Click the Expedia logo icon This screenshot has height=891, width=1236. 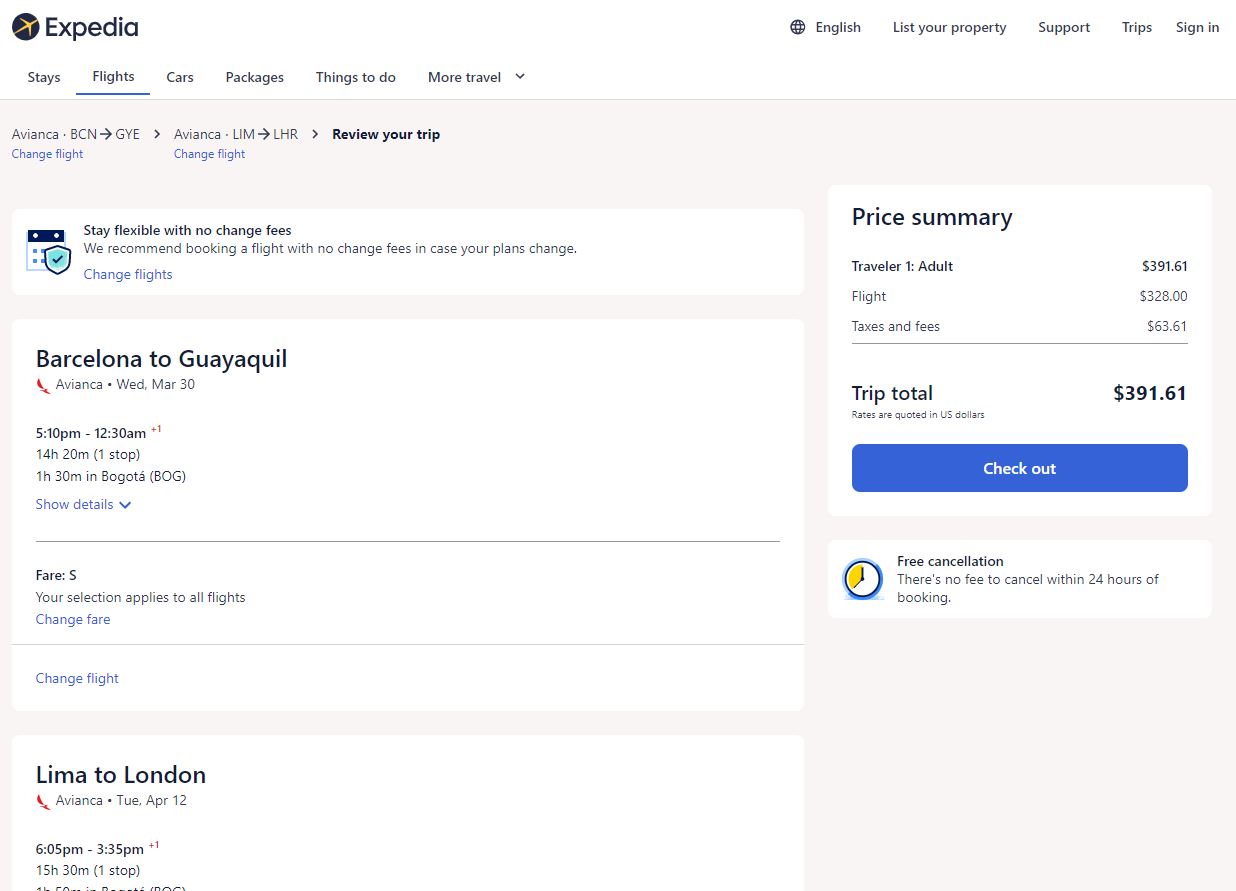pos(26,27)
